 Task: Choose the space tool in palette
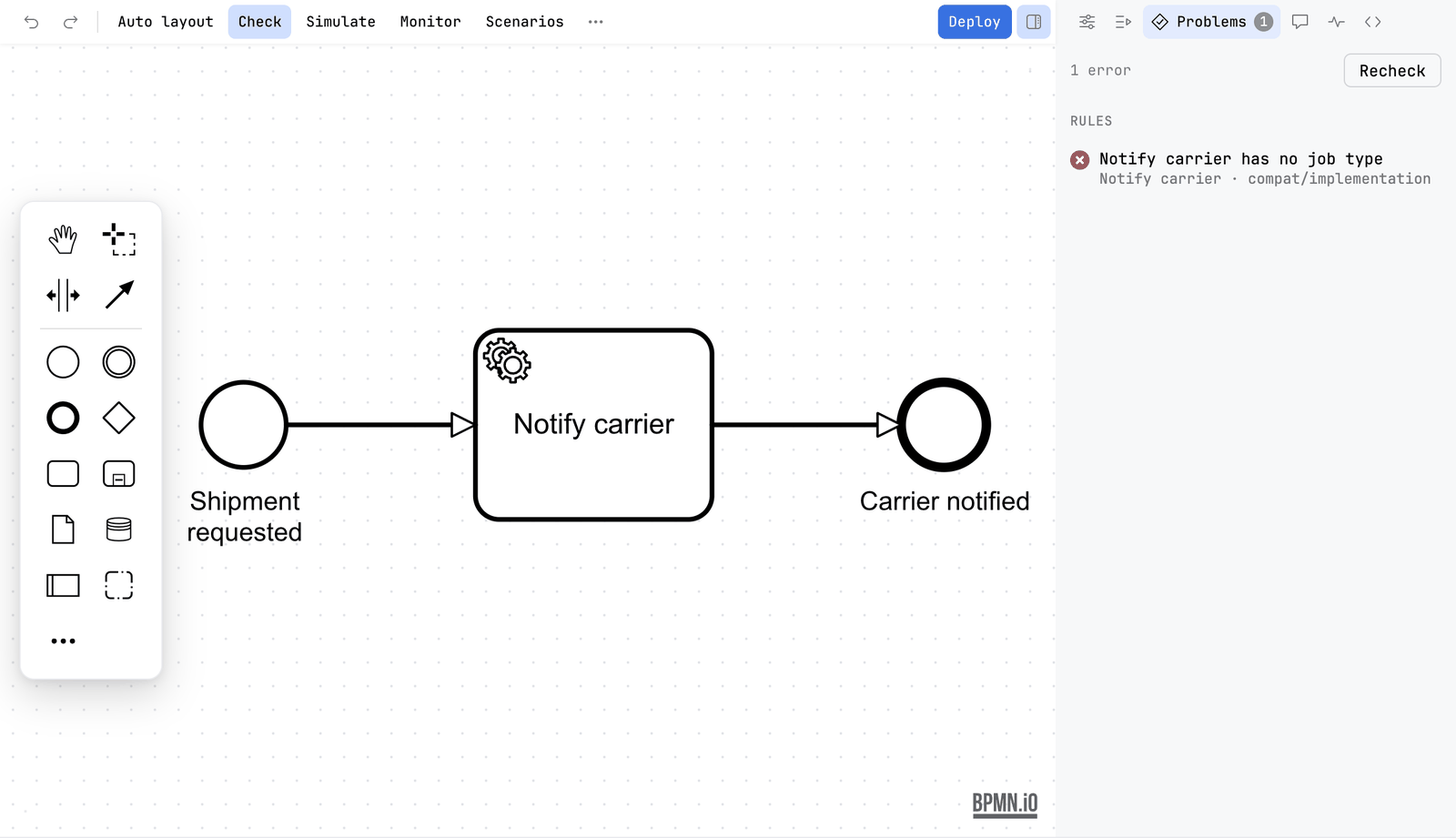[x=63, y=295]
